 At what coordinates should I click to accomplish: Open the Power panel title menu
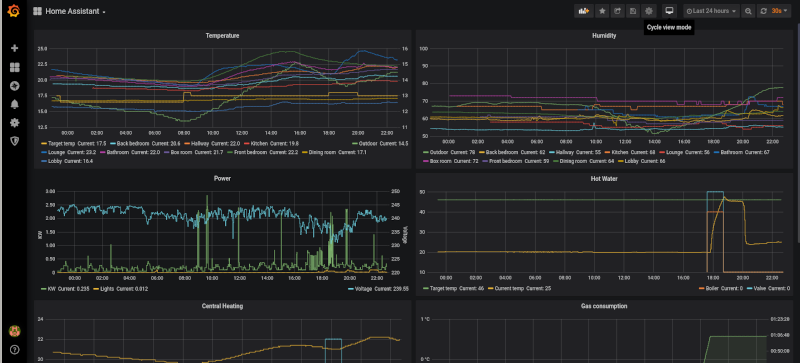pyautogui.click(x=222, y=179)
